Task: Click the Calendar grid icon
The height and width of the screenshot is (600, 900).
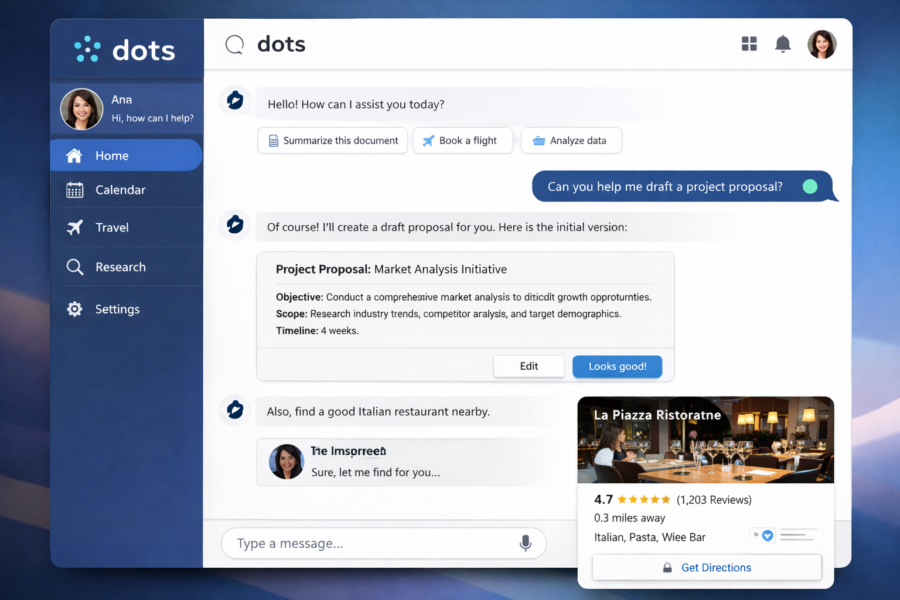Action: (75, 190)
